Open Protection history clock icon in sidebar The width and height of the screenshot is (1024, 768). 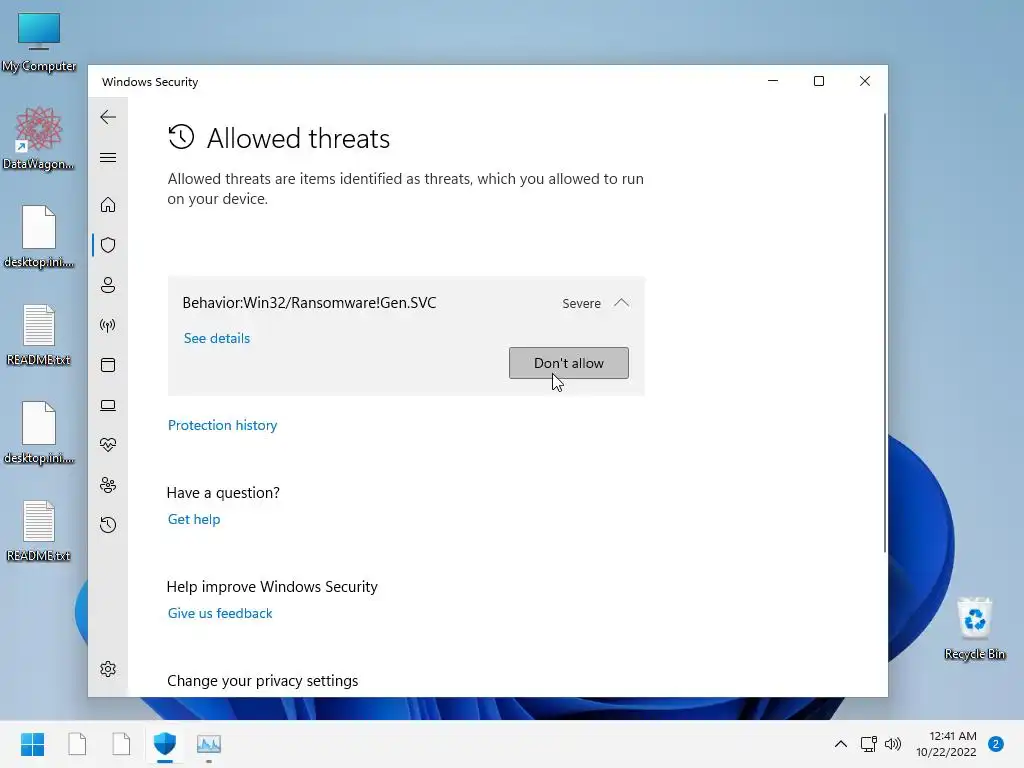tap(108, 525)
